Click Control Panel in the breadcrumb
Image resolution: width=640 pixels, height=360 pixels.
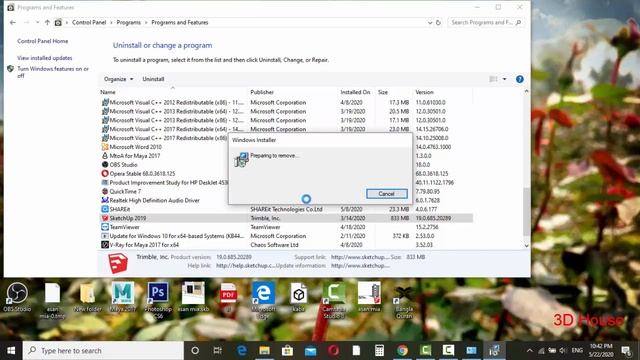(89, 22)
